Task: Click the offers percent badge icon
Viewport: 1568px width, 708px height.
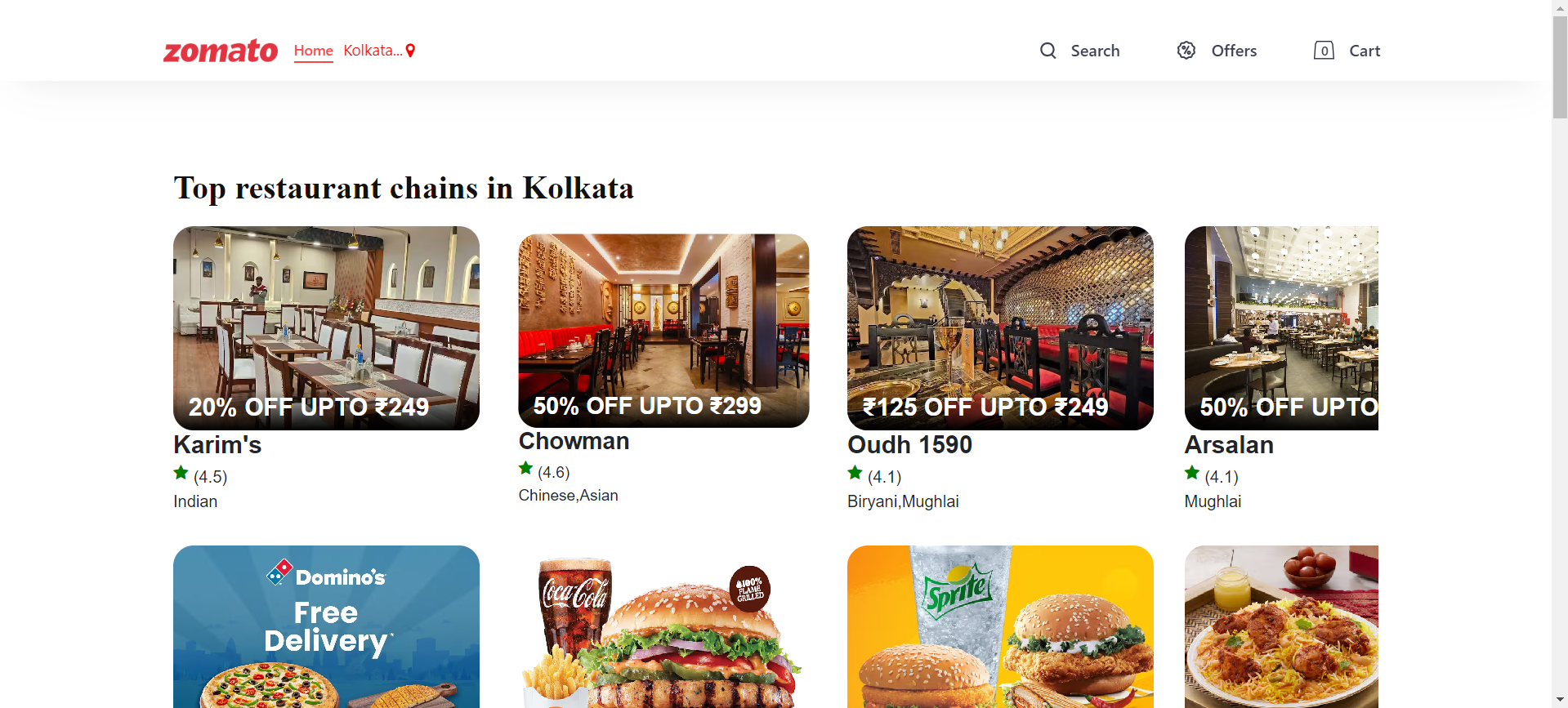Action: pos(1186,51)
